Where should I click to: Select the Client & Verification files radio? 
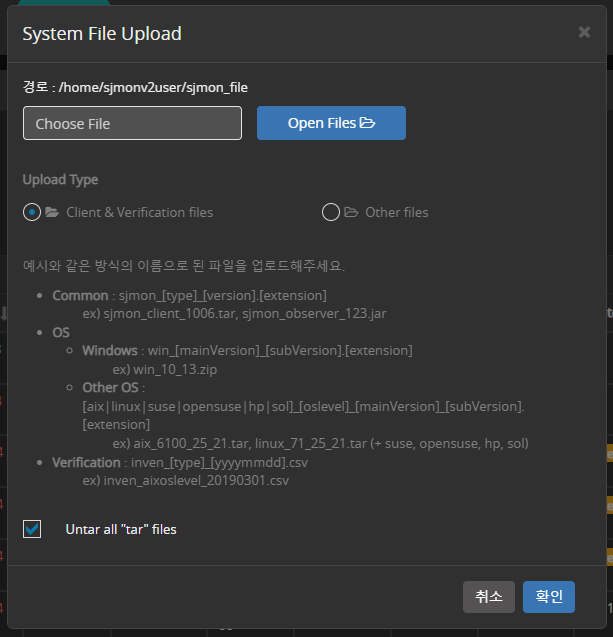coord(32,212)
